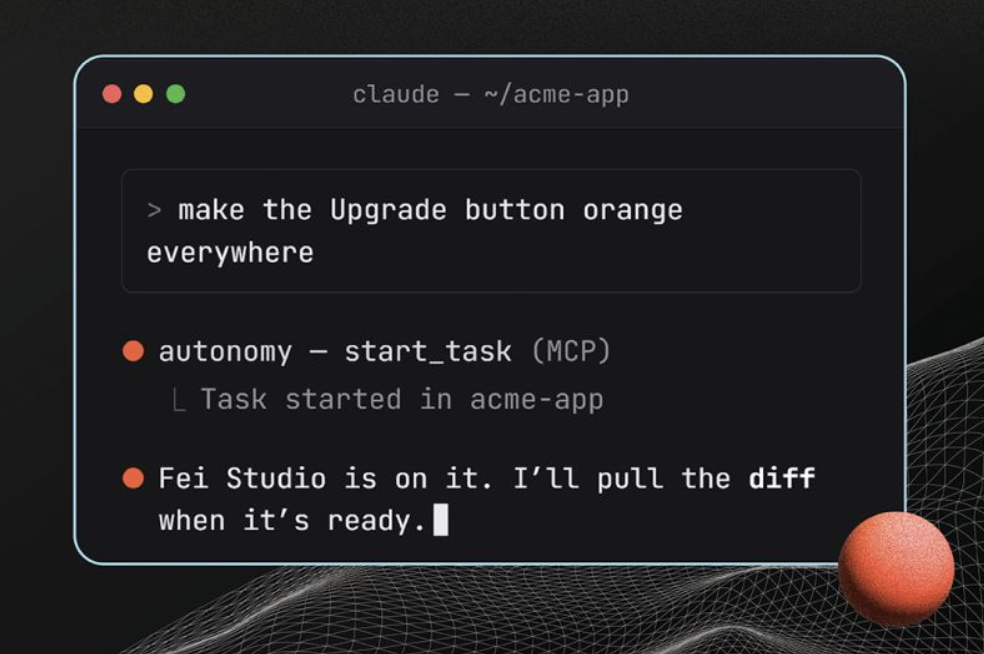
Task: Click the green maximize dot
Action: click(176, 94)
